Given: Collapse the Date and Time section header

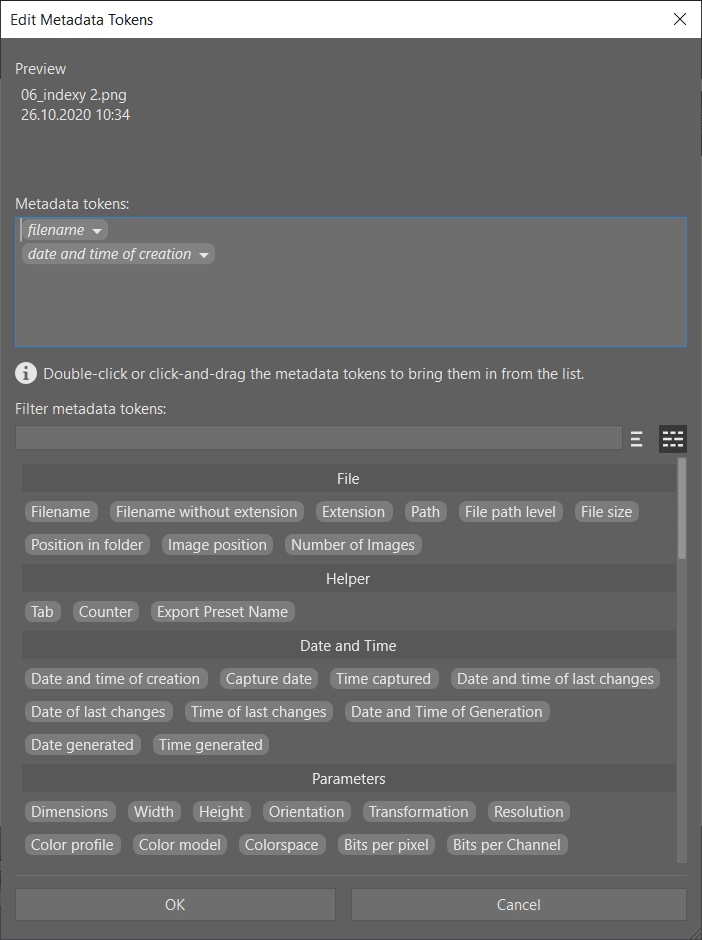Looking at the screenshot, I should [x=348, y=646].
